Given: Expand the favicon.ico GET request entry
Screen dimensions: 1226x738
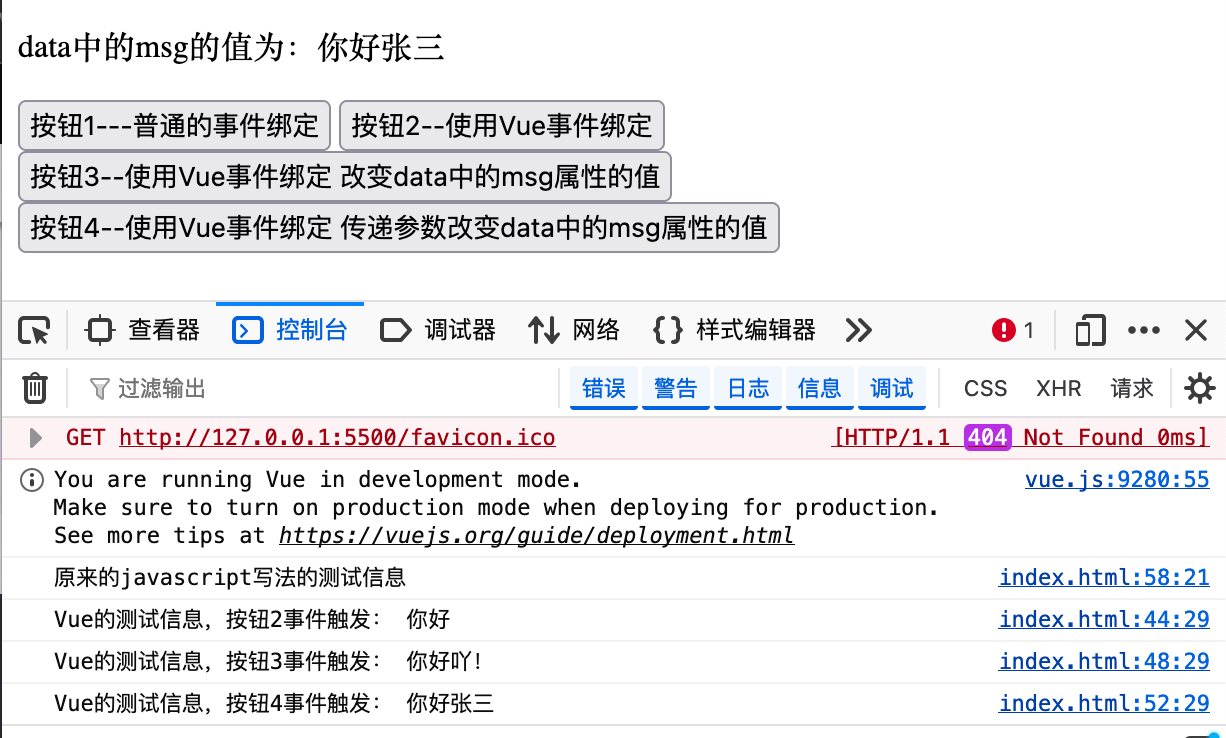Looking at the screenshot, I should tap(36, 438).
